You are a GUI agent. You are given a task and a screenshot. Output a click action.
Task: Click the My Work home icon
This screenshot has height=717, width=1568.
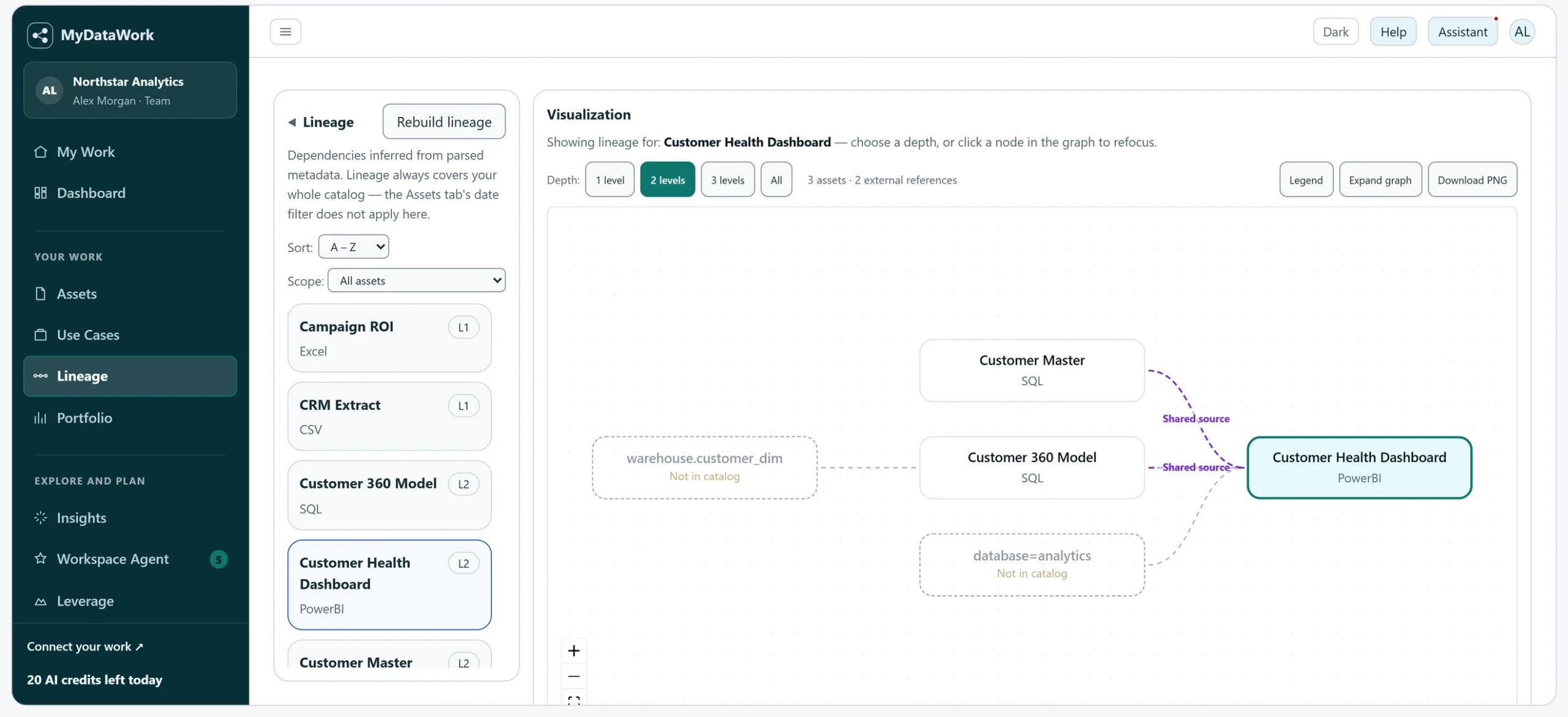point(40,152)
